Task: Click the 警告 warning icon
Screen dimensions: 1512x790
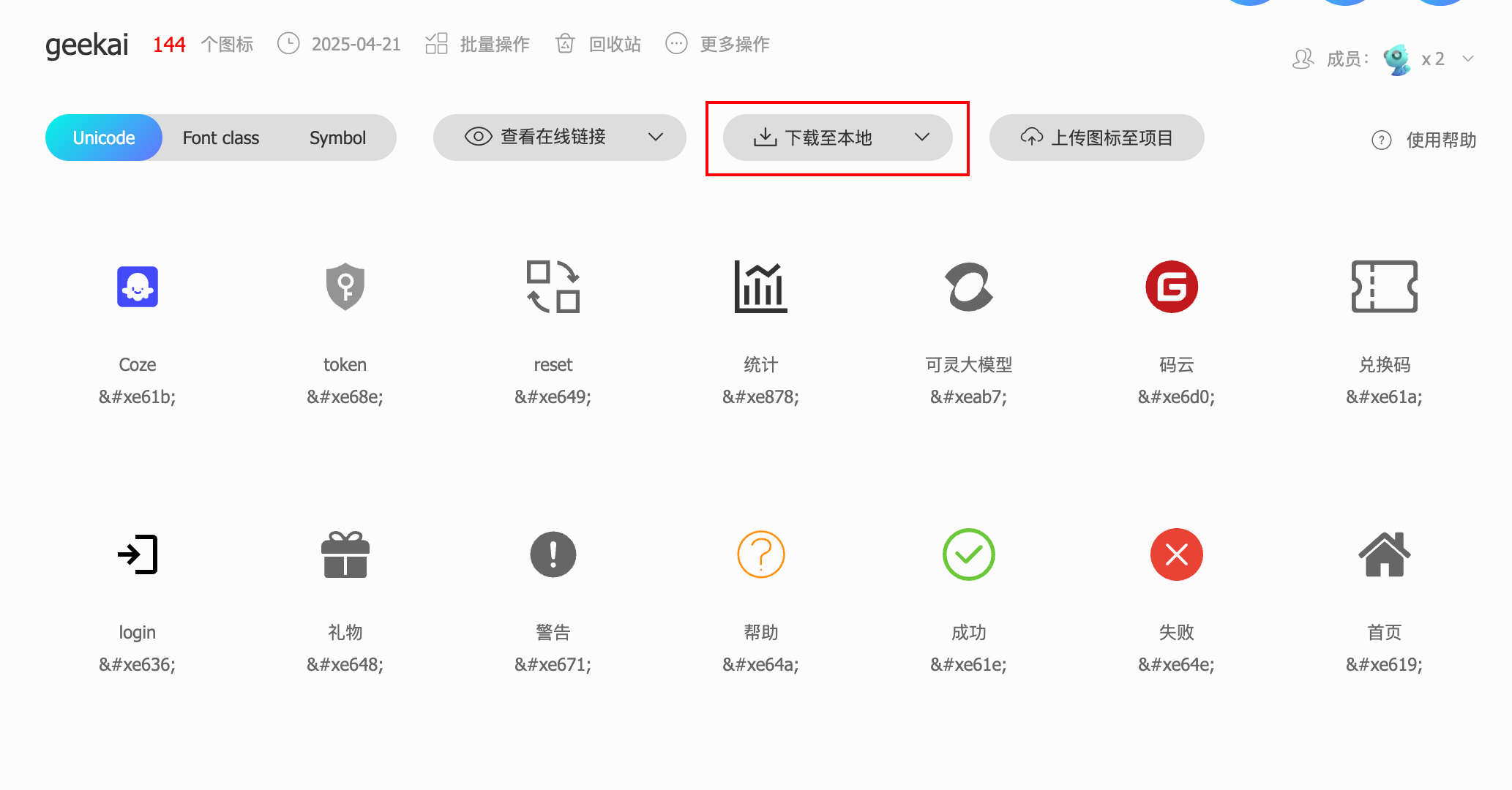Action: pos(553,554)
